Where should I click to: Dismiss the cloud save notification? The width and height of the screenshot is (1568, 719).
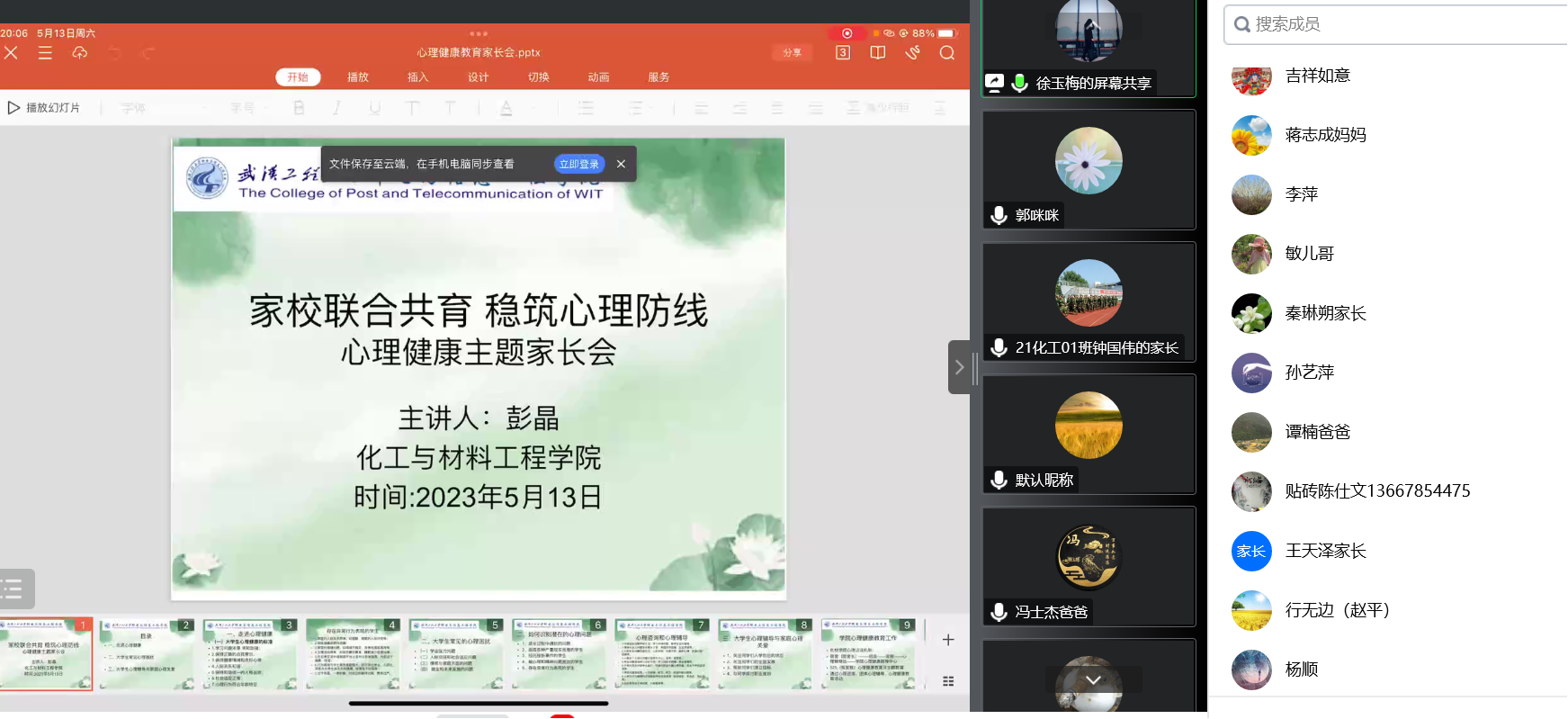621,164
